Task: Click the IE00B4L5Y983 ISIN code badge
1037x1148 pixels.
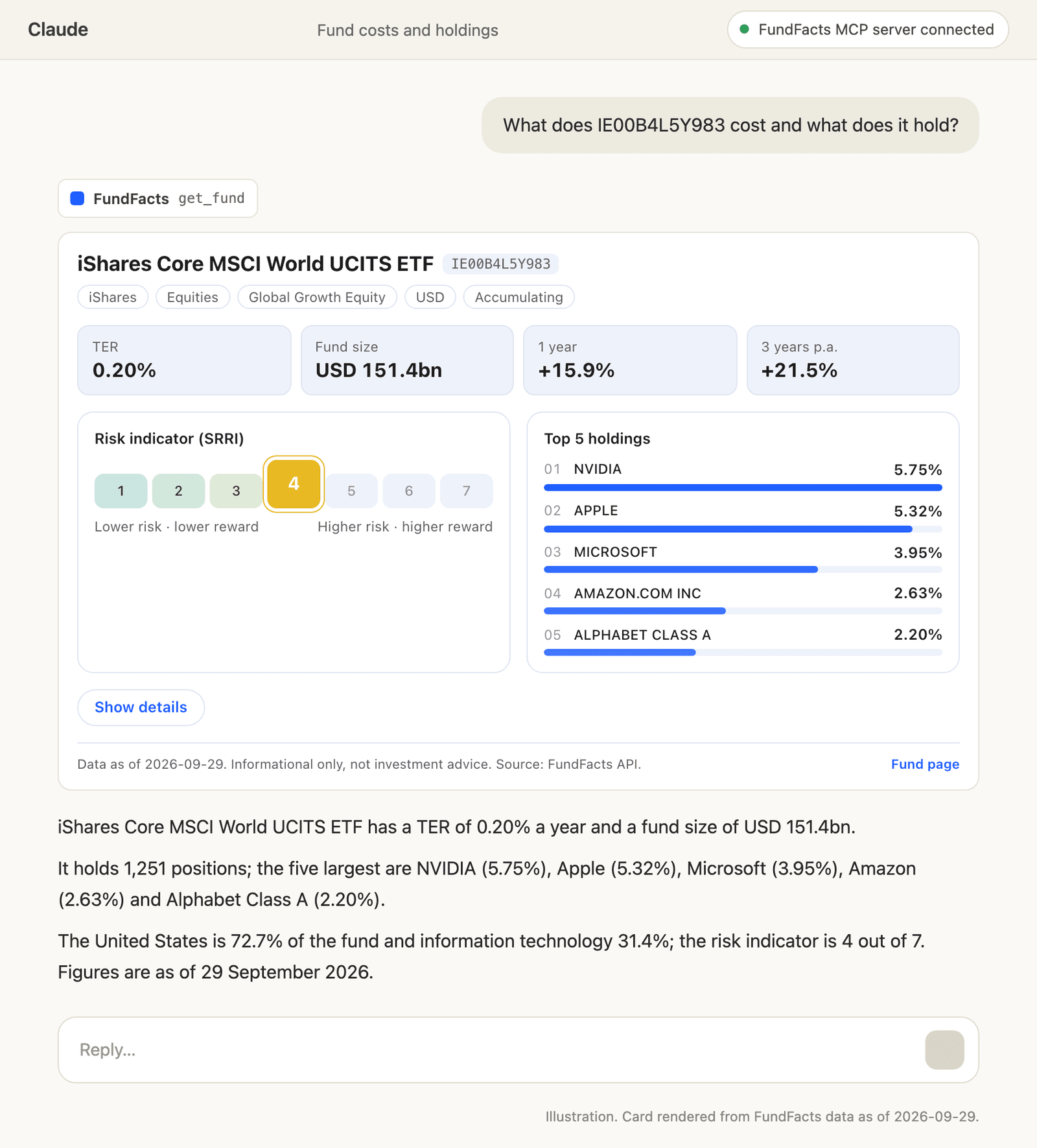Action: (x=500, y=264)
